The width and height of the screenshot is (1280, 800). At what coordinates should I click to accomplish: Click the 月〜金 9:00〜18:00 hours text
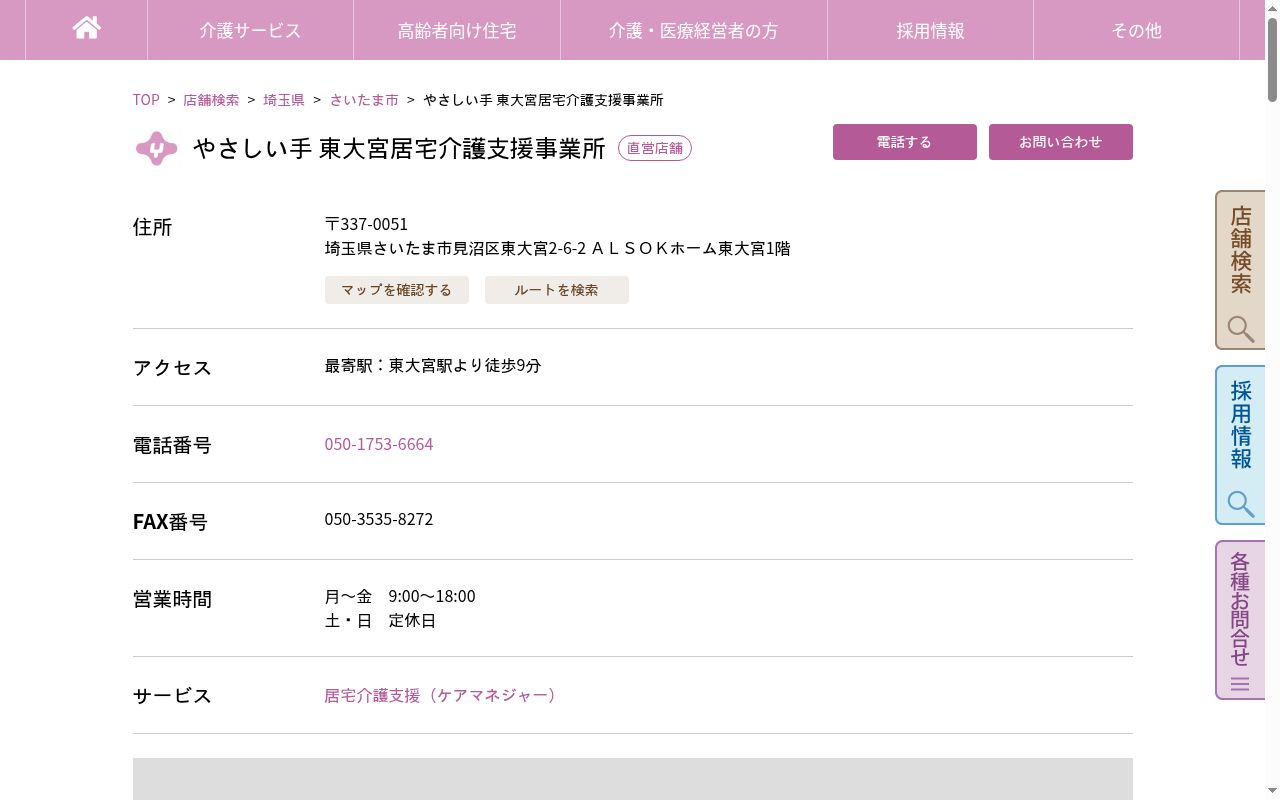point(400,596)
